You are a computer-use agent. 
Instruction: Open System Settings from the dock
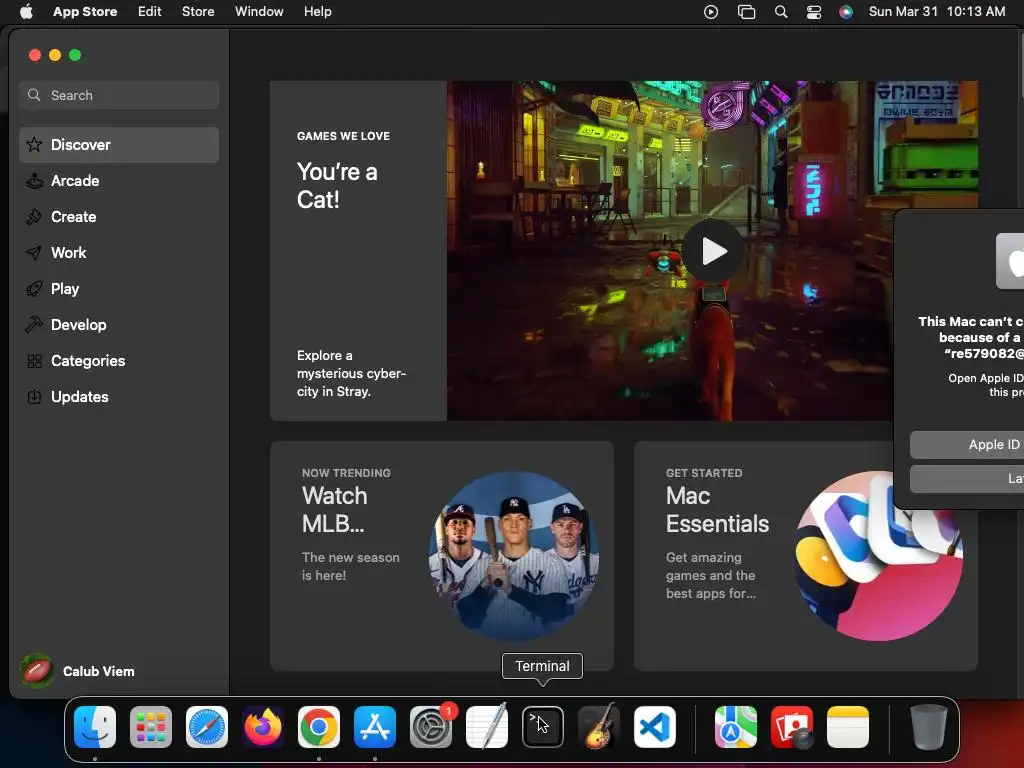pyautogui.click(x=431, y=727)
